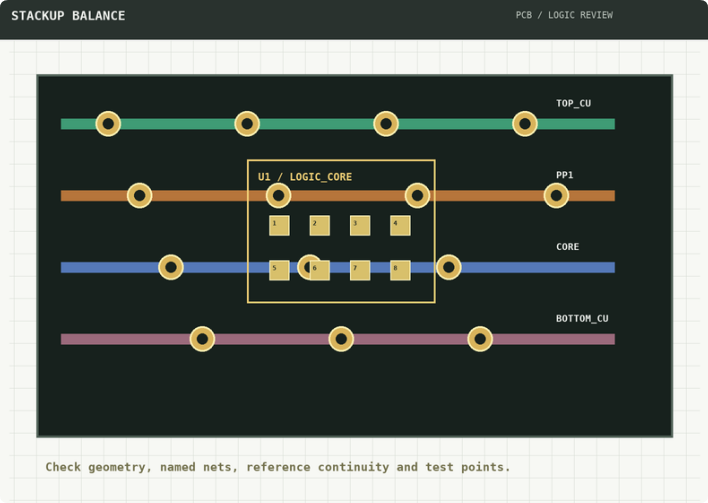
Task: Click the TOP_CU layer label
Action: point(573,103)
